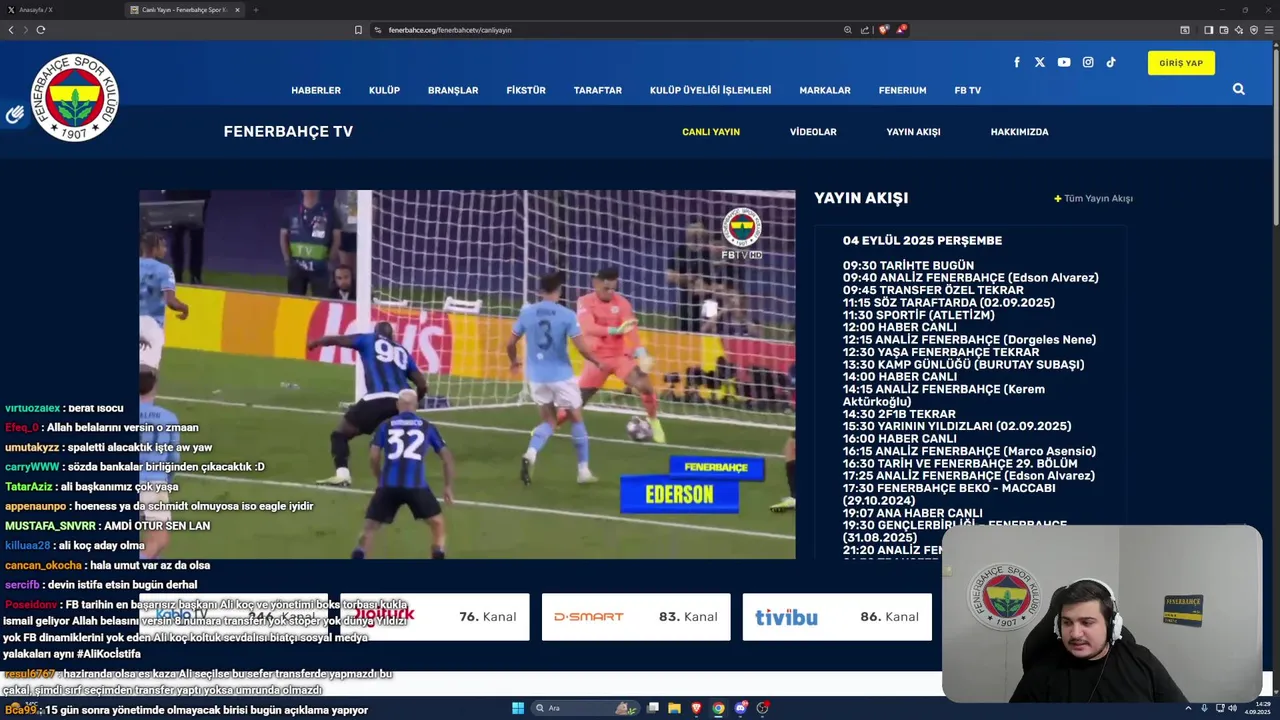Open the Windows Start menu

click(x=518, y=708)
